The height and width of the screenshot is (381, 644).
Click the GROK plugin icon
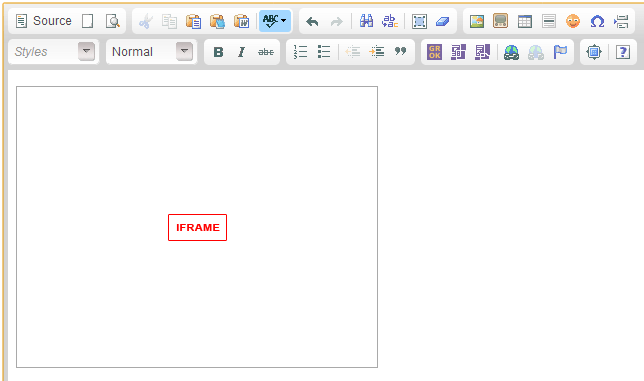click(435, 52)
